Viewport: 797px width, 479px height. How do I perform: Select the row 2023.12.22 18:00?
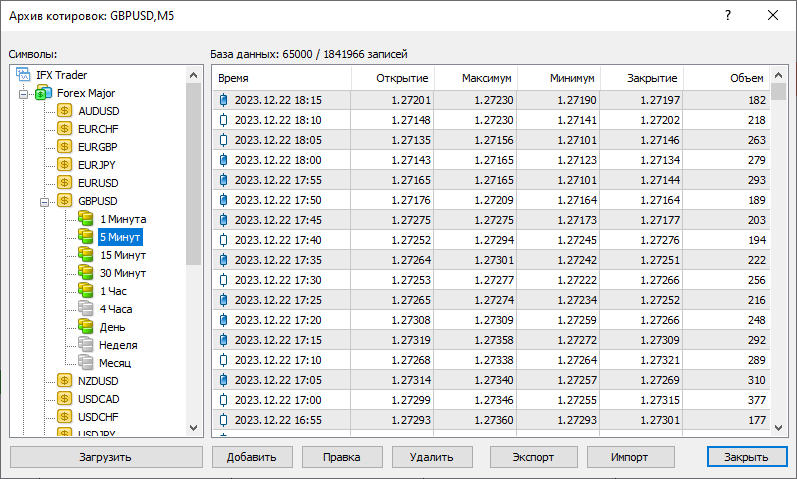point(491,160)
